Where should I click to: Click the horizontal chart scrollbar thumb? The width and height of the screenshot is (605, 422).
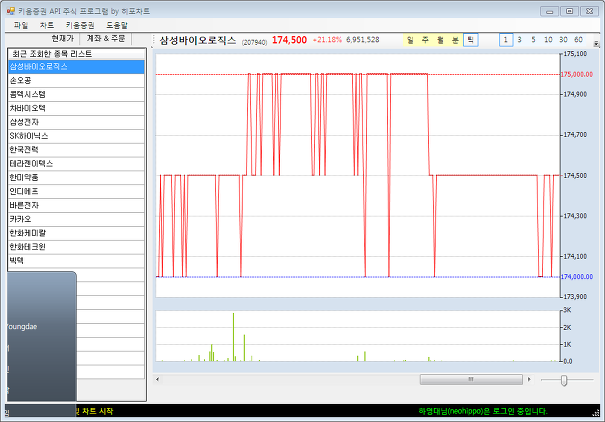(x=471, y=379)
